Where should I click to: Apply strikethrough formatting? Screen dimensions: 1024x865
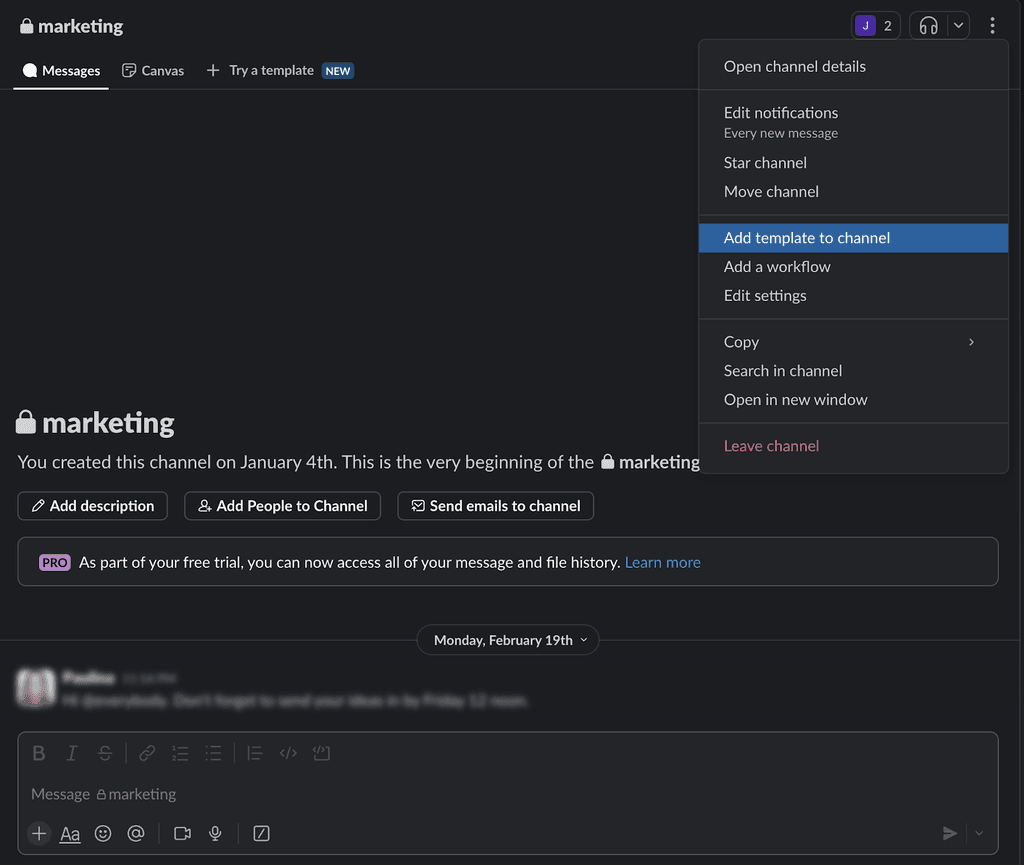point(105,753)
